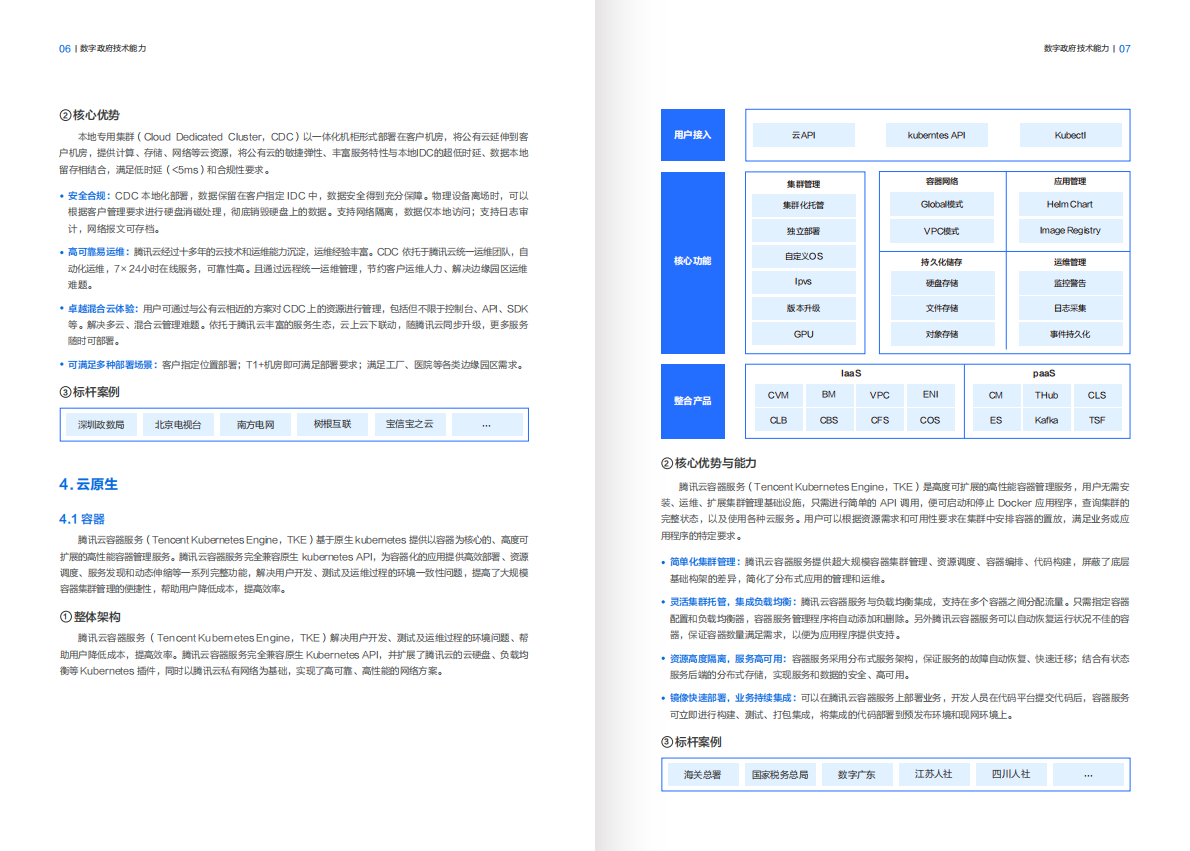This screenshot has height=851, width=1190.
Task: Expand the ellipsis after 四川人社
Action: click(1088, 774)
